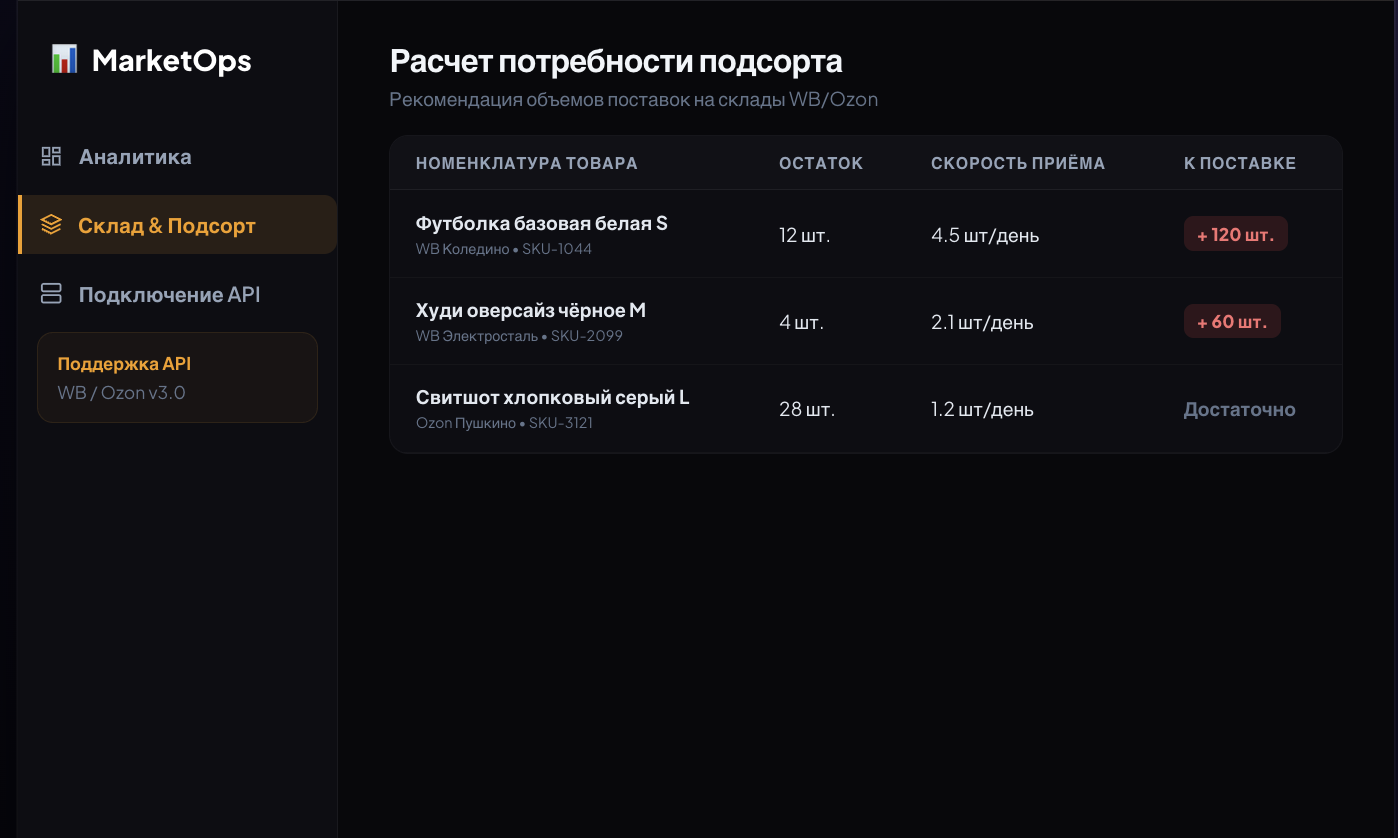Go to Подключение API section
Screen dimensions: 1398x838
point(177,294)
